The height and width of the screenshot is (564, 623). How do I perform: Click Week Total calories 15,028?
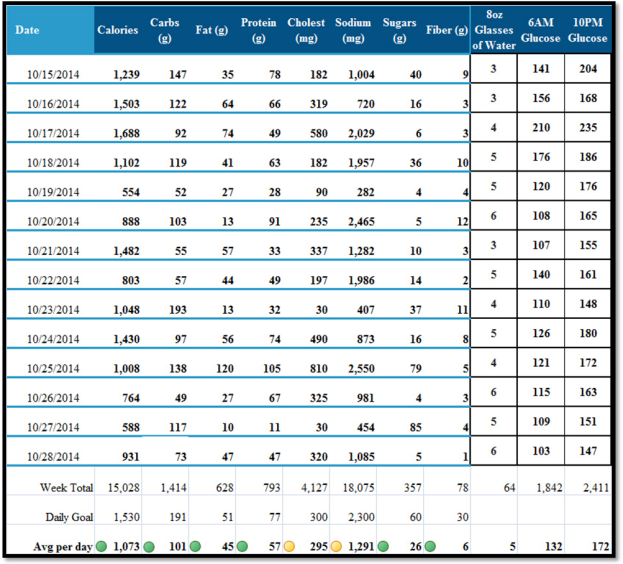[124, 488]
